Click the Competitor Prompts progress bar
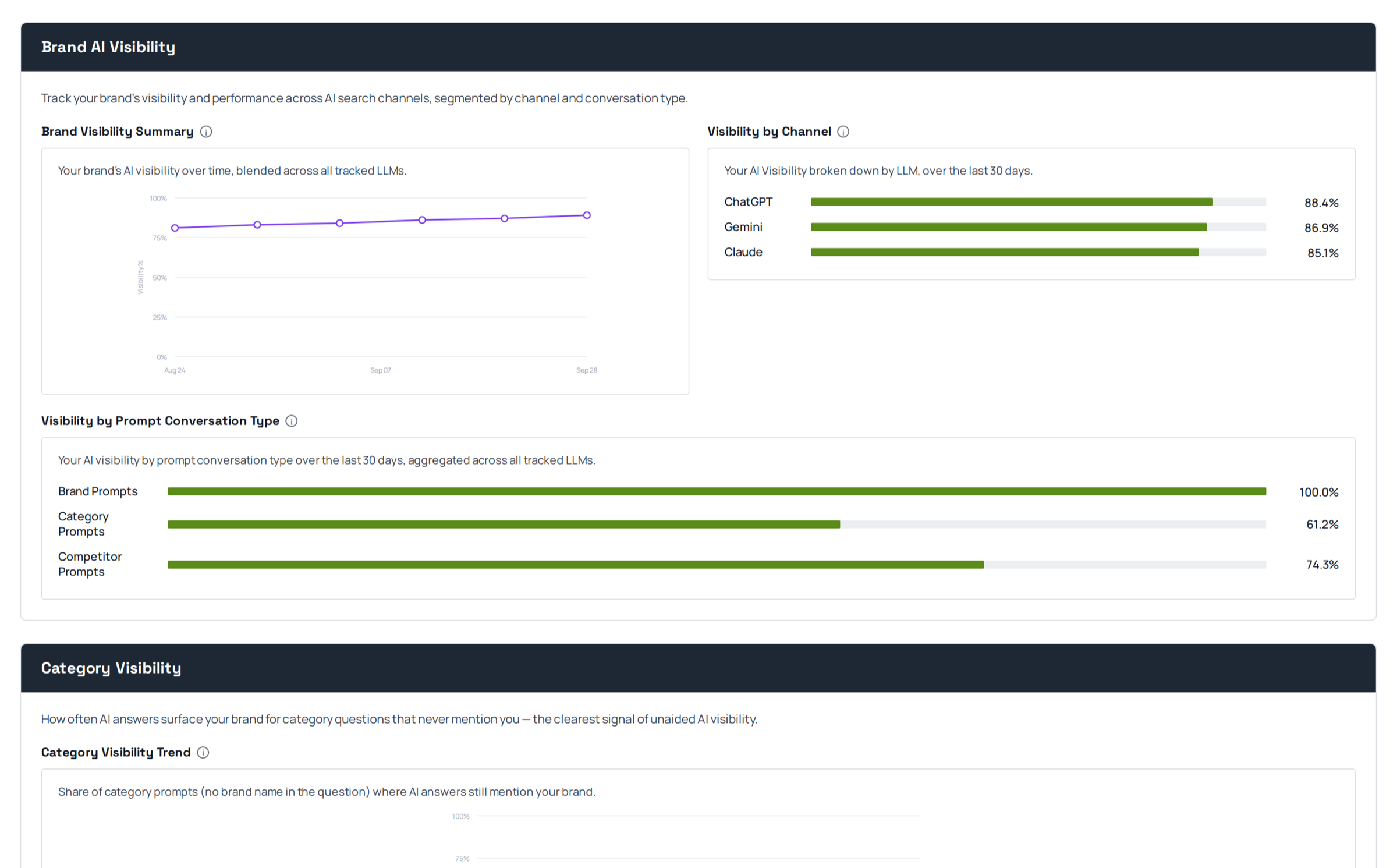The width and height of the screenshot is (1397, 868). (717, 565)
